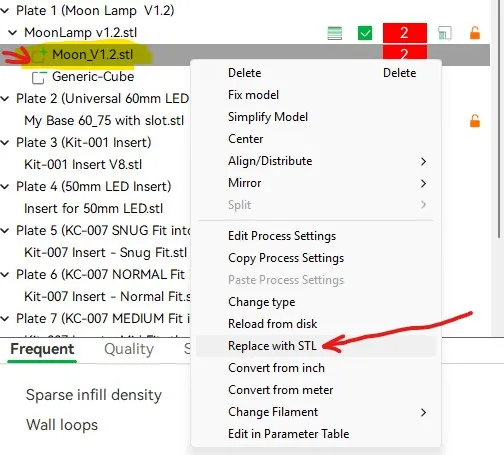Click the red filament swatch on Moon_V1.2.stl row

tap(405, 53)
